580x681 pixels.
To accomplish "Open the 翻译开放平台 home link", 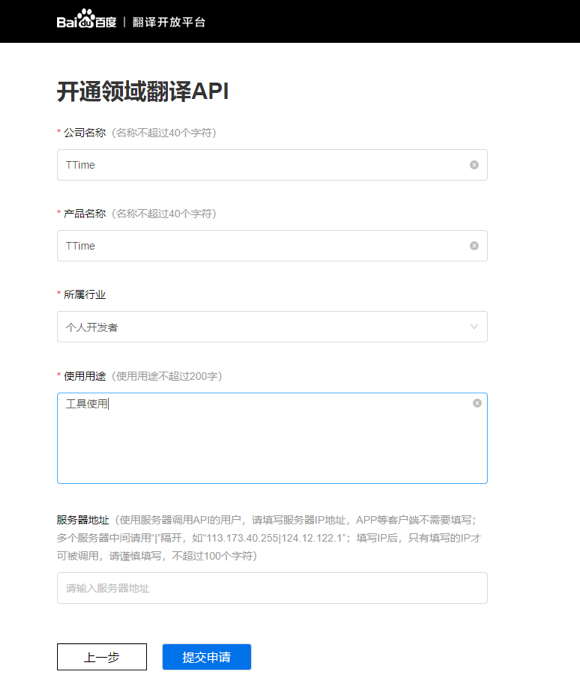I will coord(169,22).
